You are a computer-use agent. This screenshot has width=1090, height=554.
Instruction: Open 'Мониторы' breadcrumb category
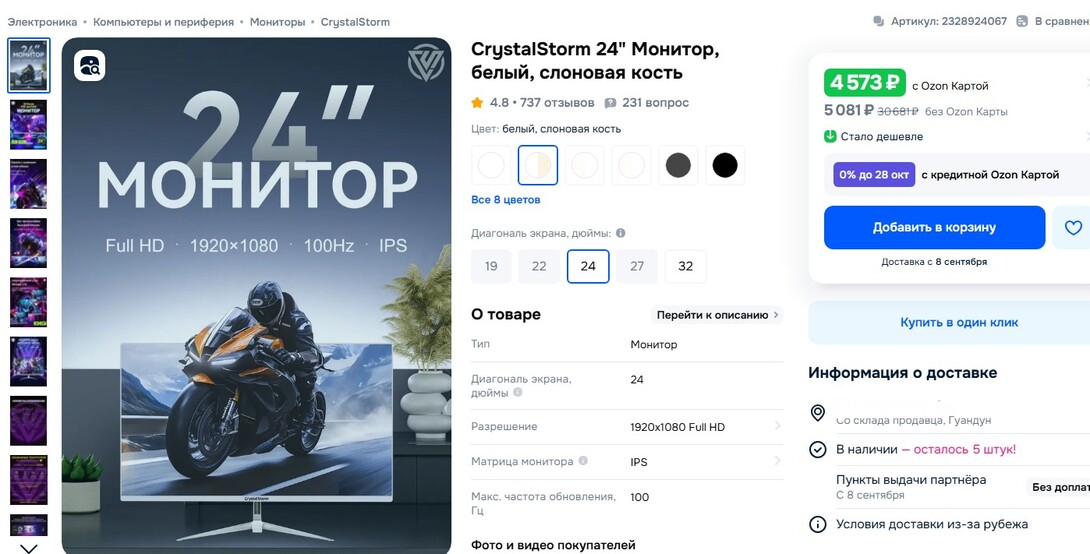pos(277,22)
